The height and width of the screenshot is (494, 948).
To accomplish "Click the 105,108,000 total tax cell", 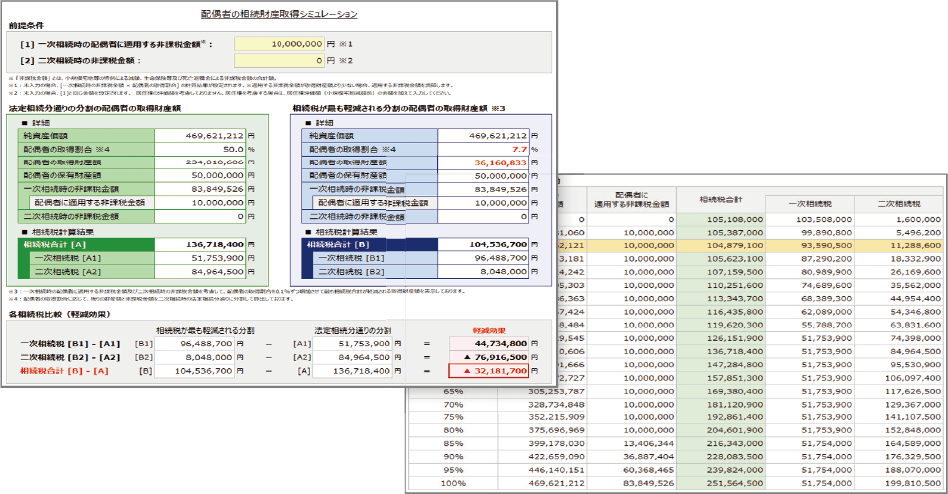I will (721, 219).
